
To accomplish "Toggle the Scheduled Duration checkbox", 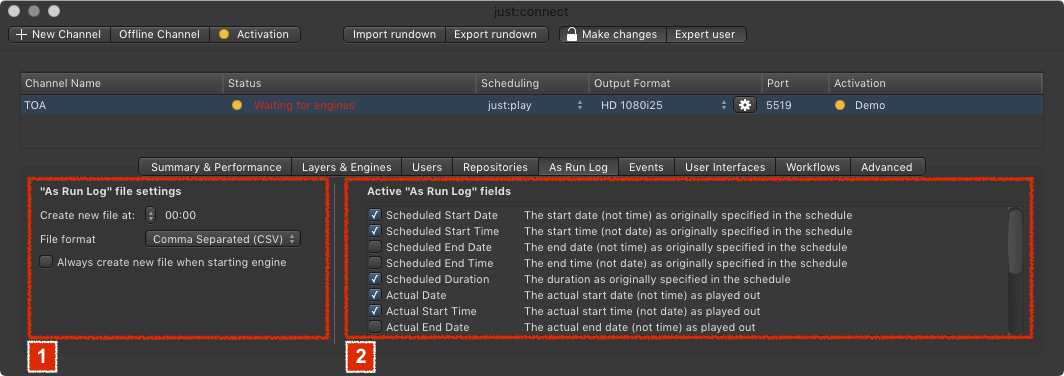I will (x=375, y=279).
